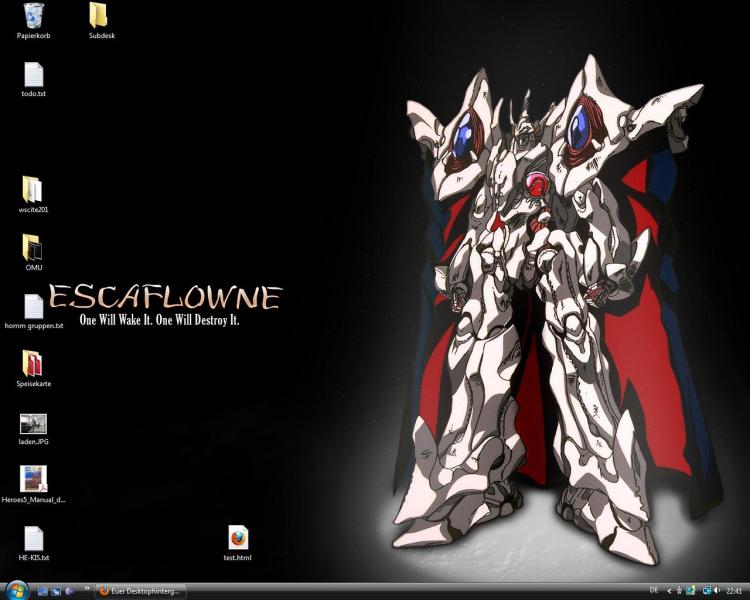The height and width of the screenshot is (600, 750).
Task: Show hidden system tray icons arrow
Action: [669, 591]
